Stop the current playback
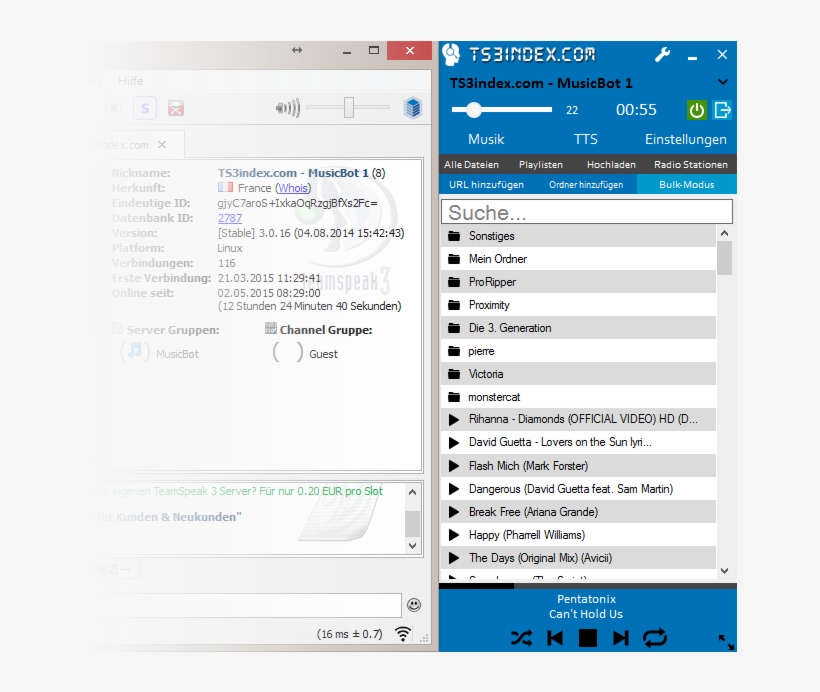Viewport: 820px width, 692px height. point(588,638)
